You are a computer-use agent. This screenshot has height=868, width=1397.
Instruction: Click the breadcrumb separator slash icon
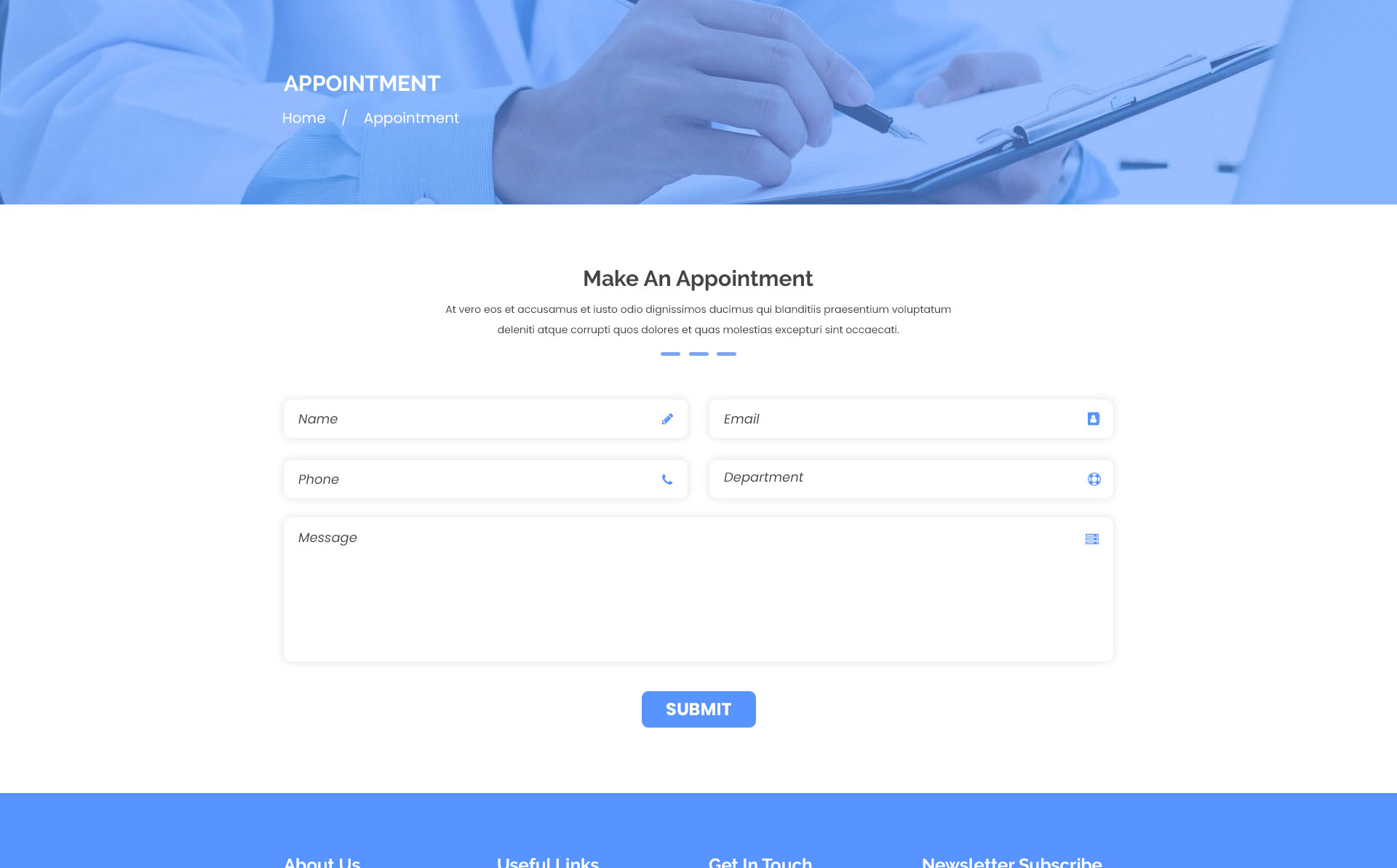pyautogui.click(x=346, y=117)
